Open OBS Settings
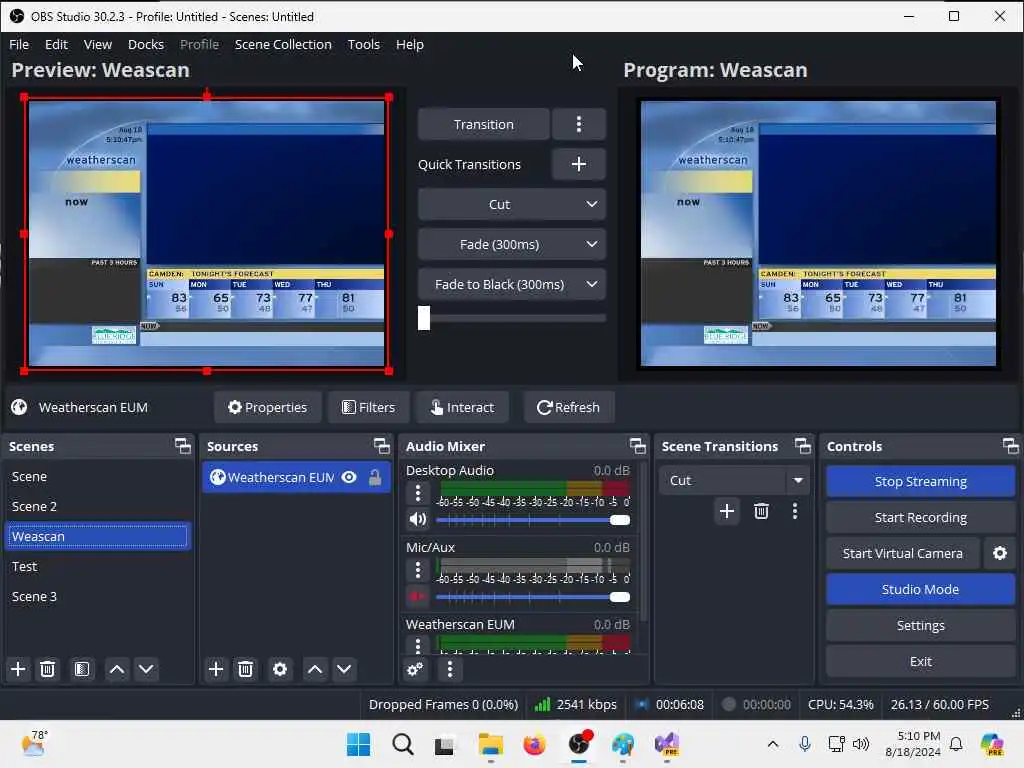The image size is (1024, 768). pyautogui.click(x=920, y=625)
